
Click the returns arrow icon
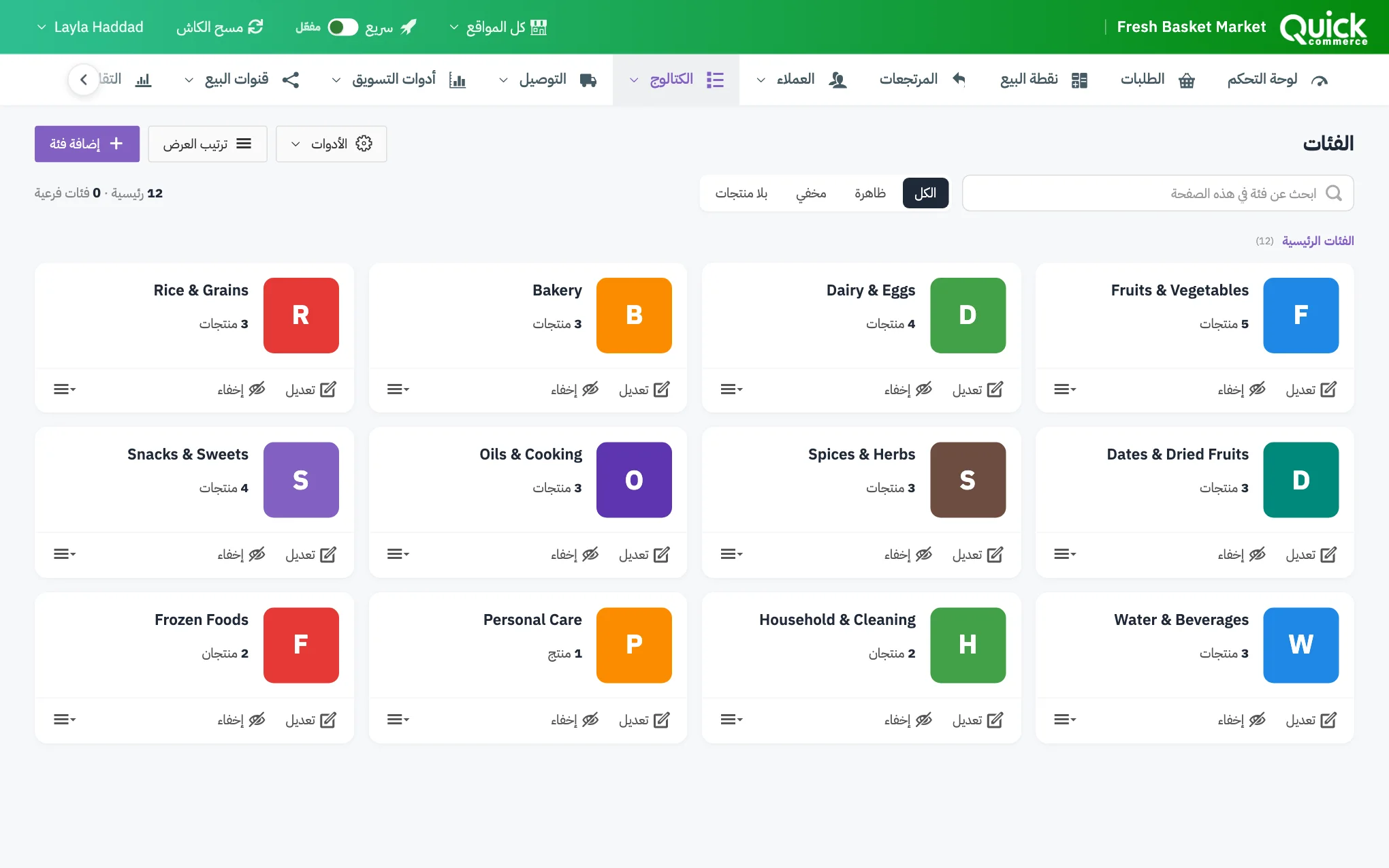point(959,80)
